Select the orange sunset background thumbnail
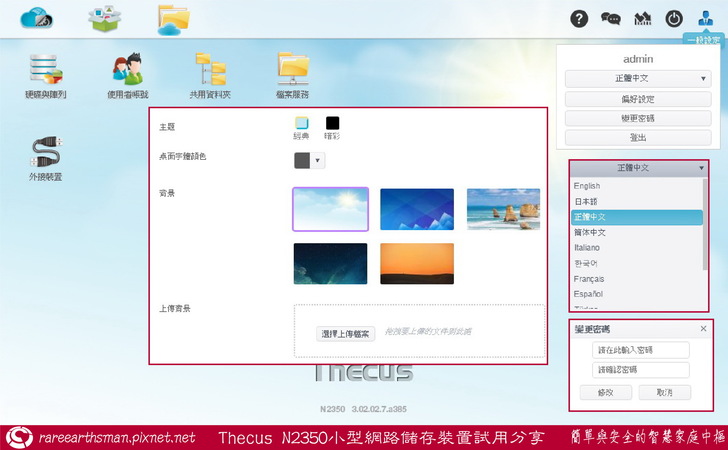728x450 pixels. point(416,263)
